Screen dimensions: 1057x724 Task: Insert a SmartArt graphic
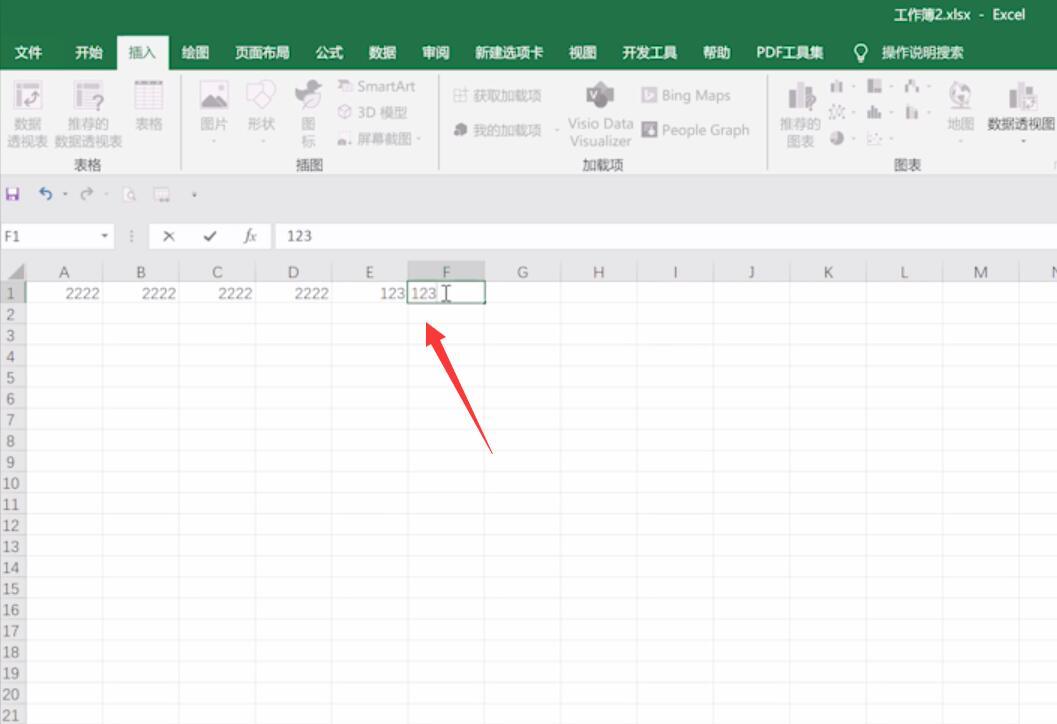(x=377, y=86)
